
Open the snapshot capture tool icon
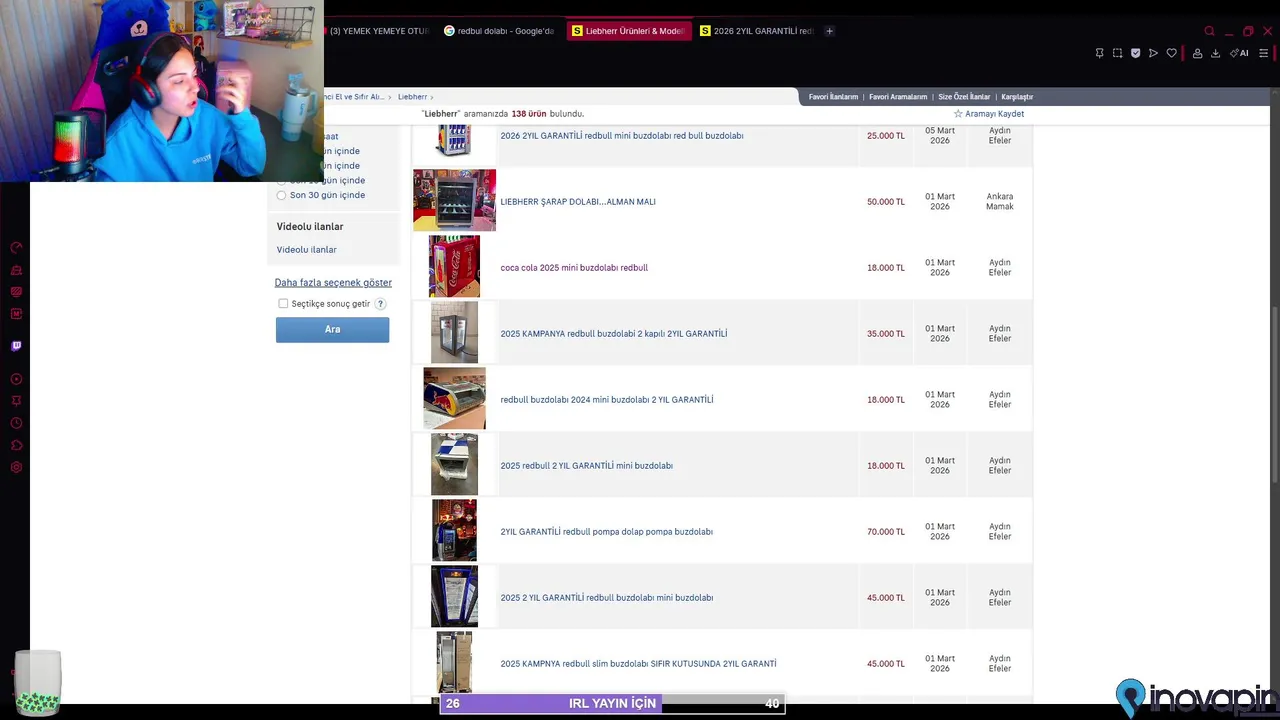click(x=1117, y=53)
